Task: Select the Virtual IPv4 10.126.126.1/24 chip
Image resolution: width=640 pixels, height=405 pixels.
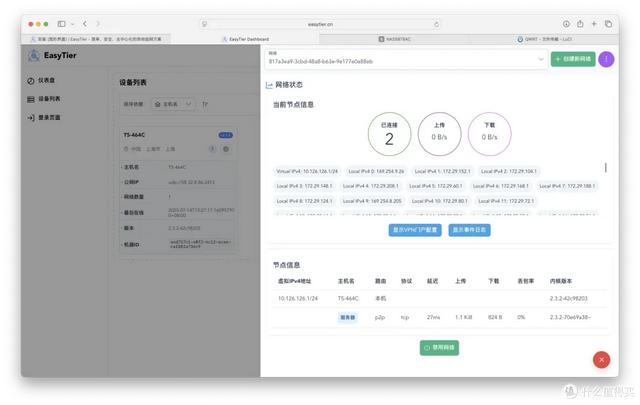Action: pyautogui.click(x=307, y=171)
